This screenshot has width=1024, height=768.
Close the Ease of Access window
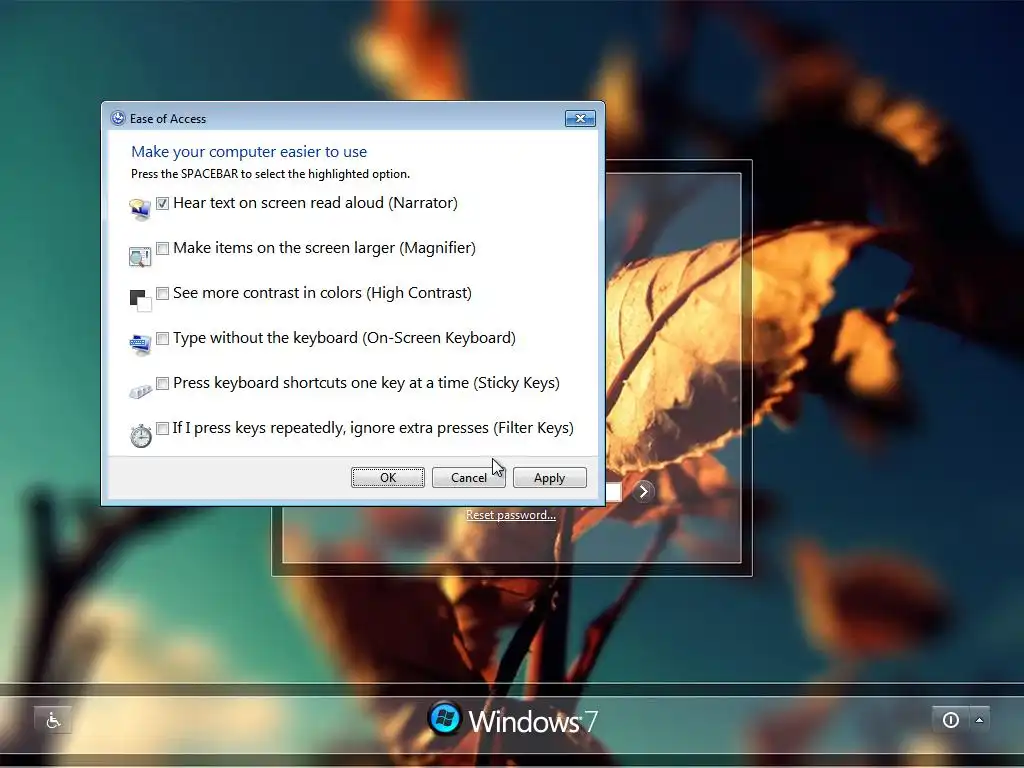point(580,118)
